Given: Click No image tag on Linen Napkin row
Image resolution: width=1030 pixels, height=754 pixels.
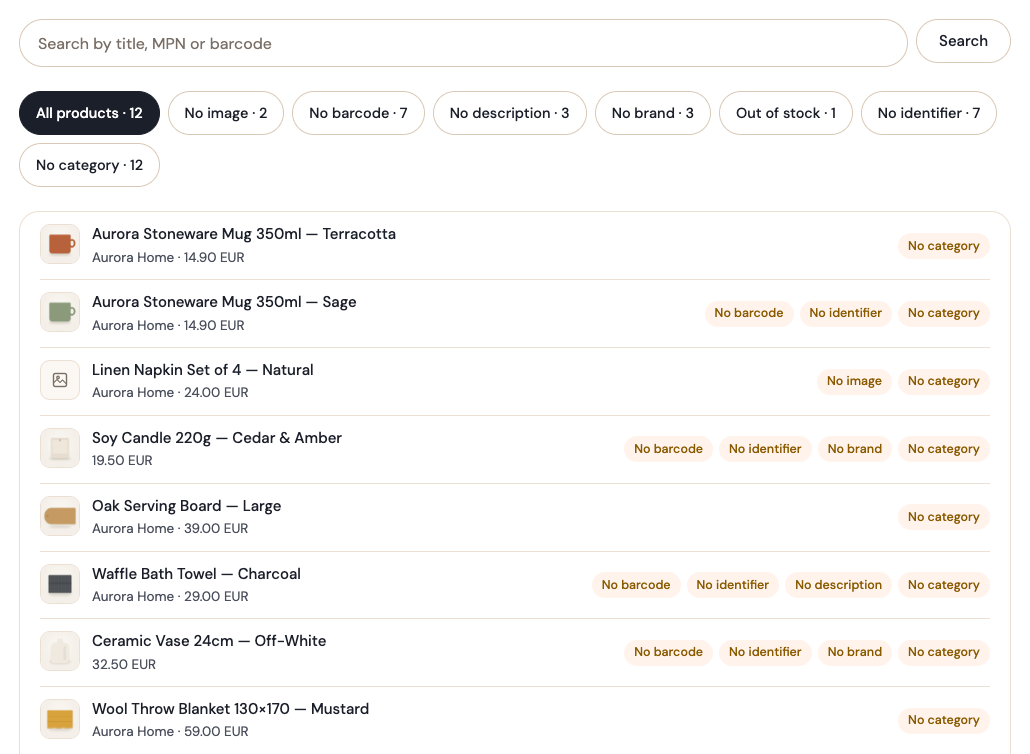Looking at the screenshot, I should click(x=854, y=381).
